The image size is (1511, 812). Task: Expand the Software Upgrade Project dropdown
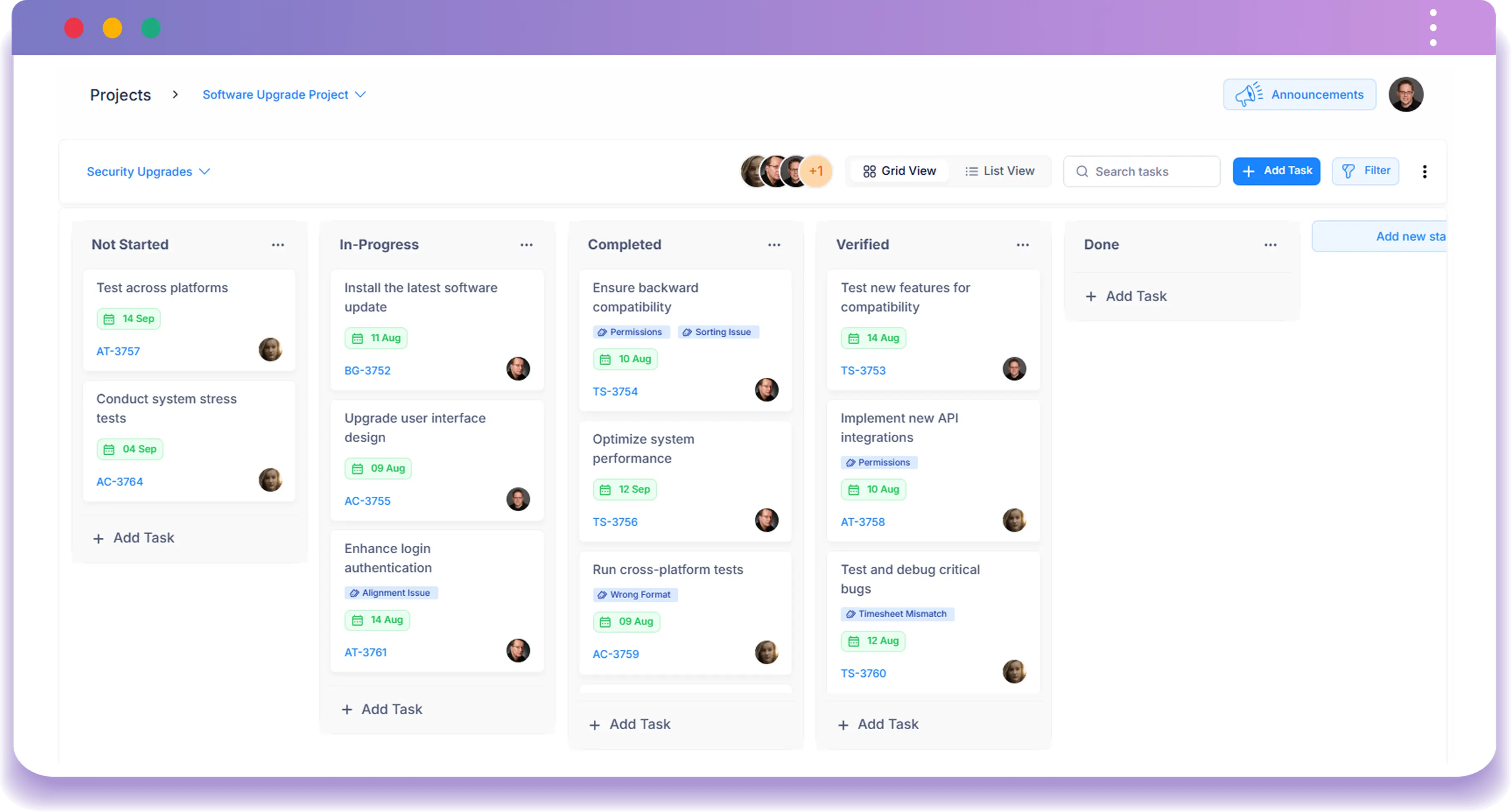click(361, 94)
